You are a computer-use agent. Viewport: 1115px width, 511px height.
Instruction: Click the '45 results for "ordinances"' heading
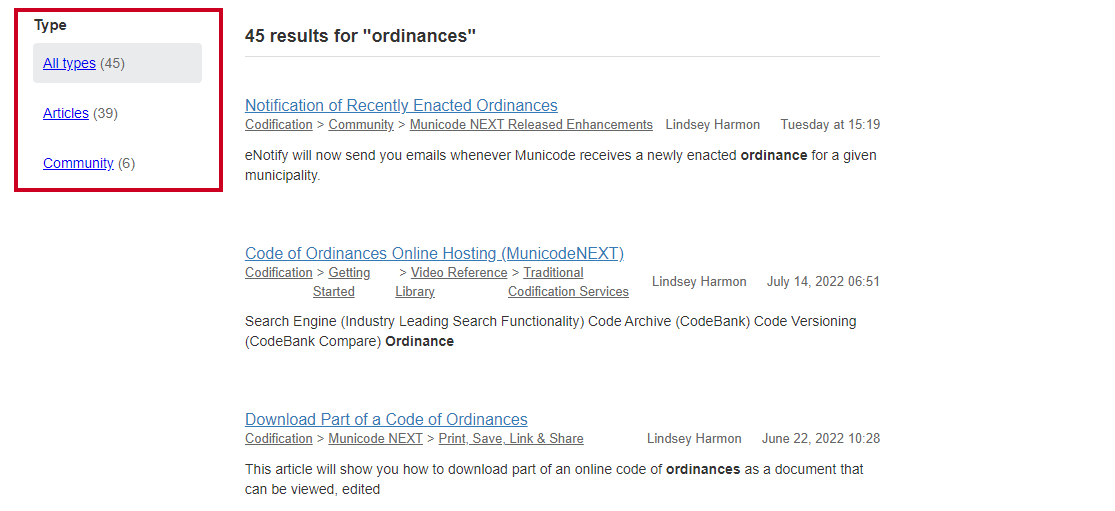[x=360, y=36]
